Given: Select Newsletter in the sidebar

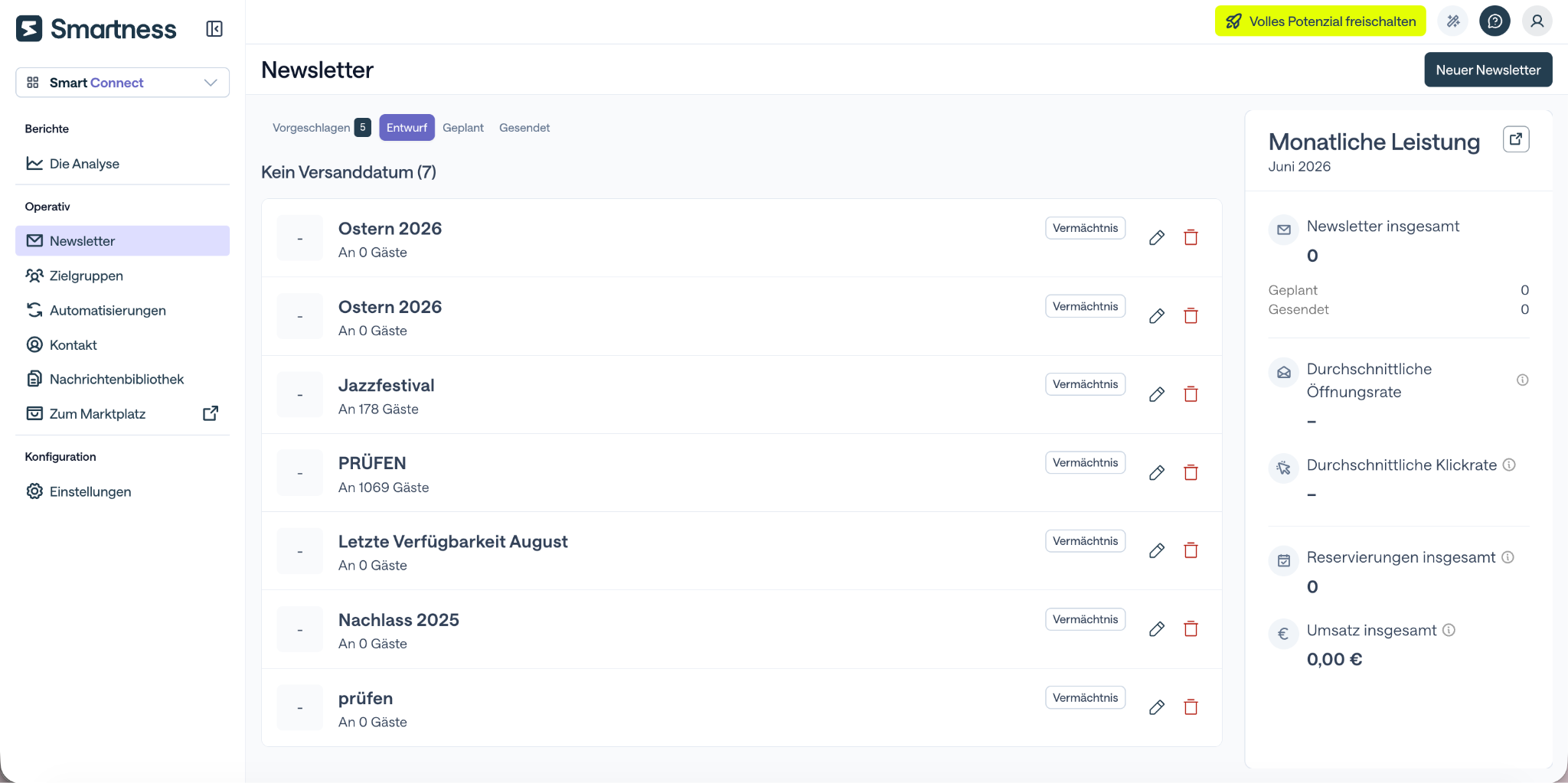Looking at the screenshot, I should (122, 241).
